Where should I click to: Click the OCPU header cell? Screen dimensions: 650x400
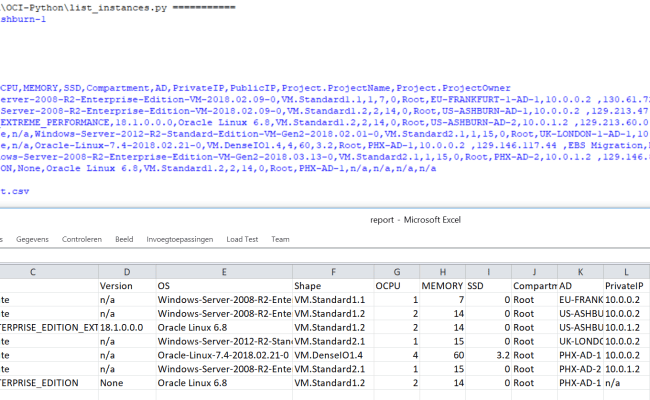point(397,286)
